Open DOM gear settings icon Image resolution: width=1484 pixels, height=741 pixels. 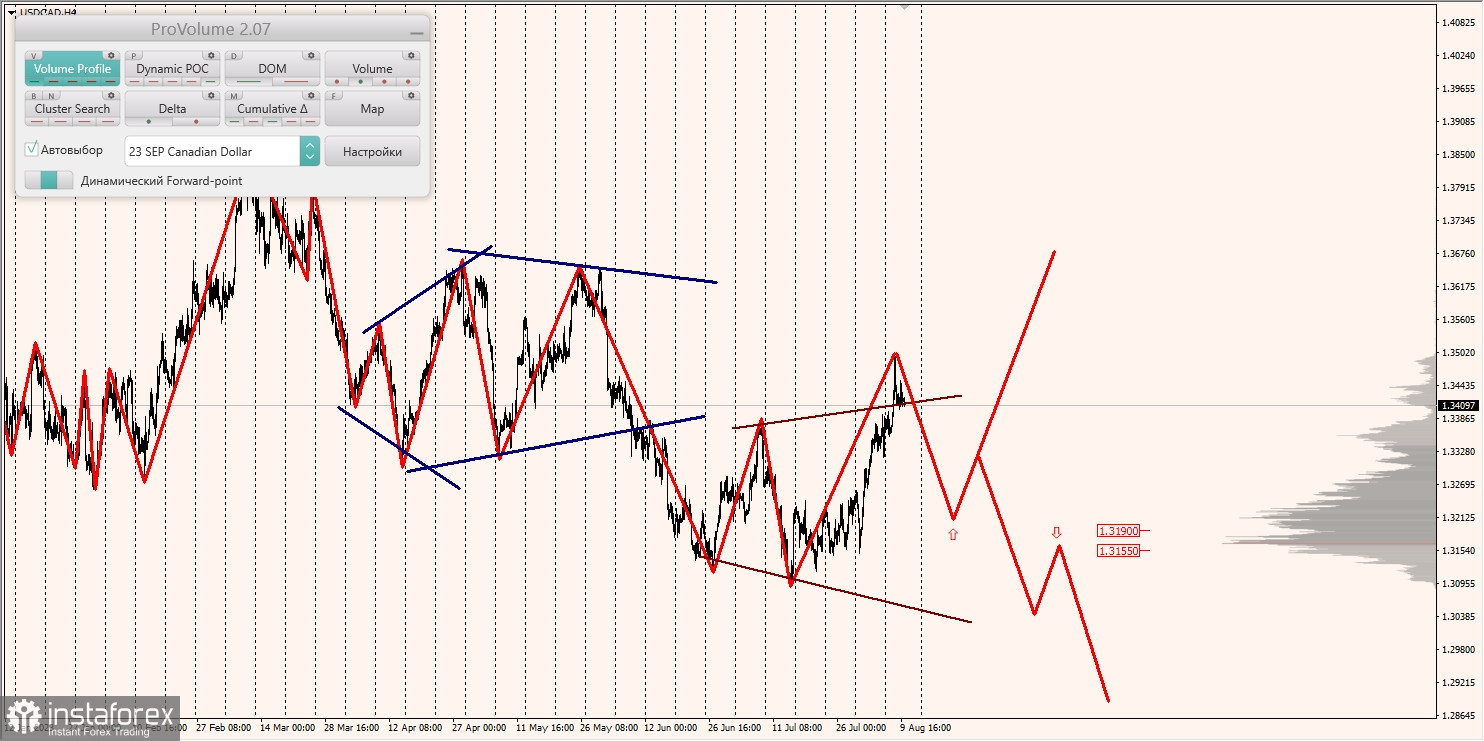click(311, 55)
